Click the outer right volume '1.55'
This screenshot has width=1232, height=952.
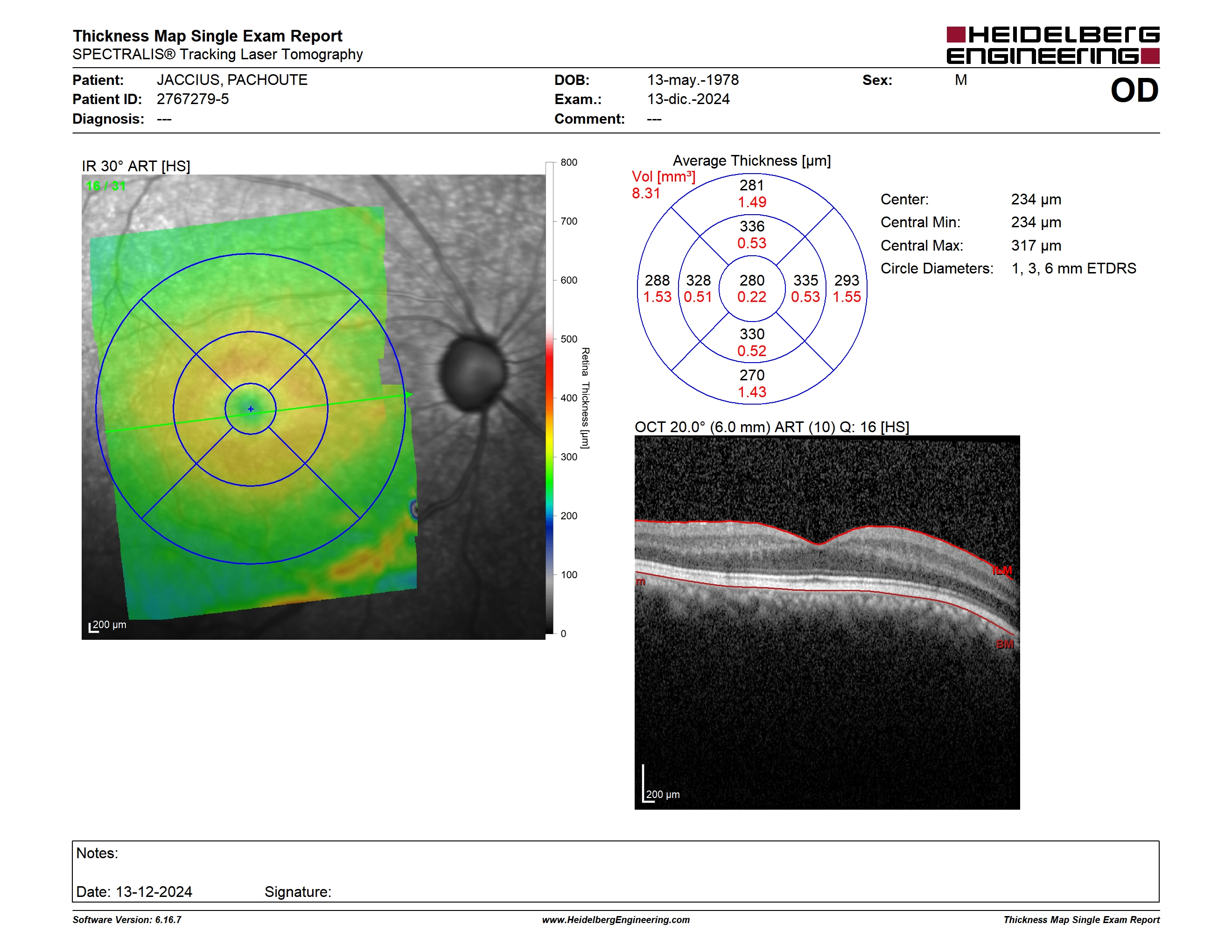pyautogui.click(x=847, y=297)
